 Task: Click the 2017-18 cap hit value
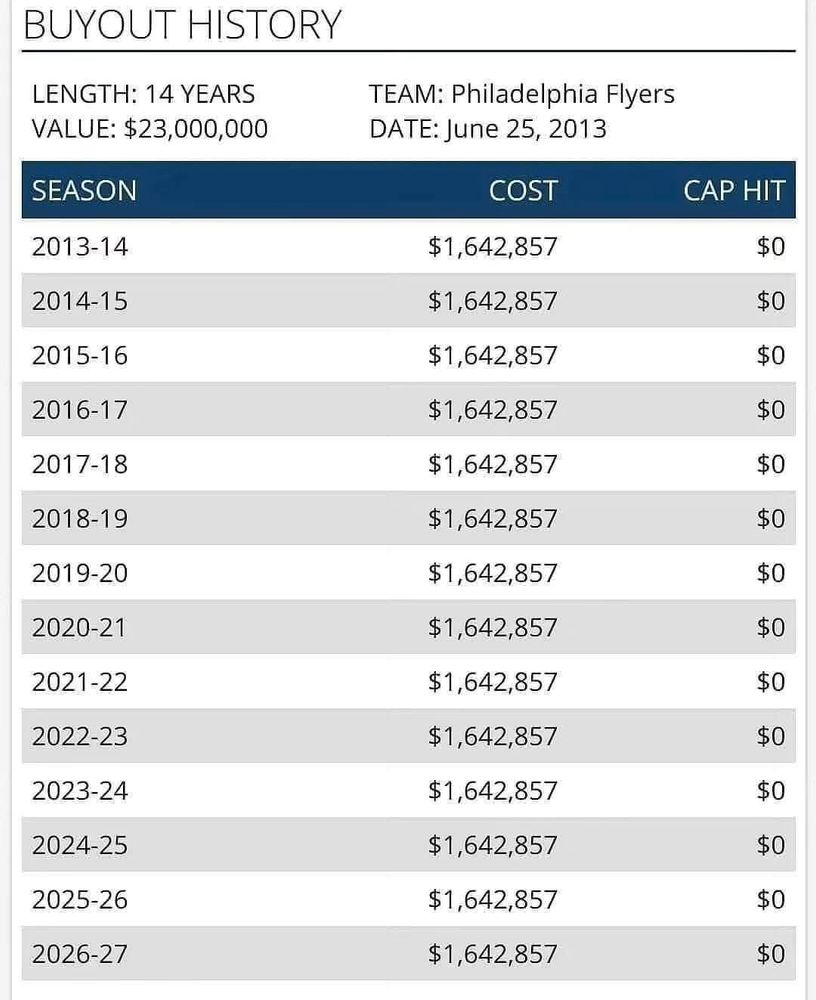coord(771,464)
